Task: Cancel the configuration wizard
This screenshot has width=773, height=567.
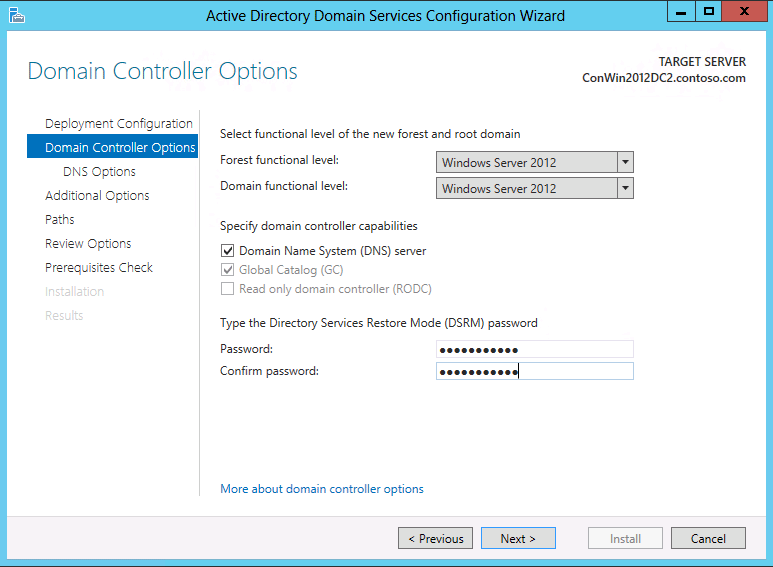Action: tap(708, 538)
